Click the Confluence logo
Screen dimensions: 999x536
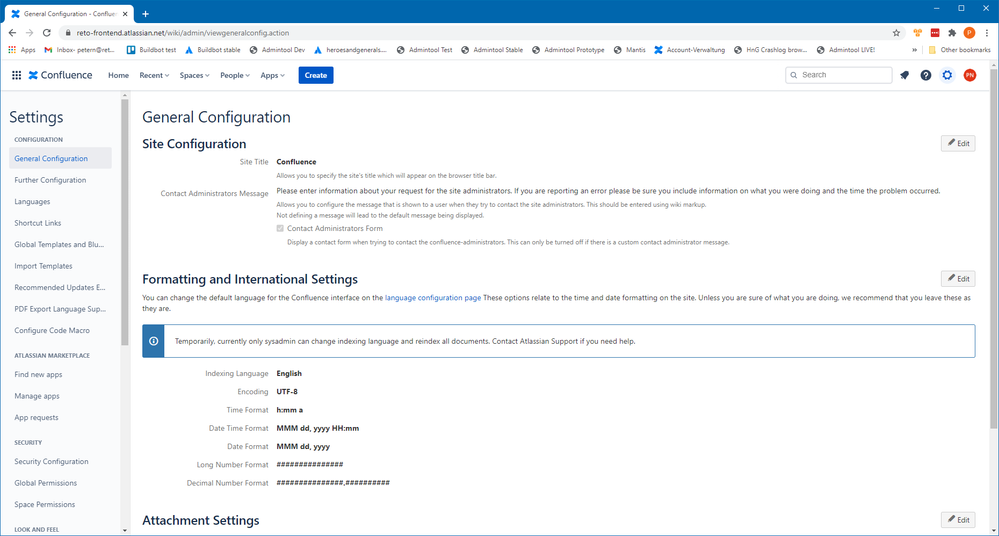click(x=61, y=75)
